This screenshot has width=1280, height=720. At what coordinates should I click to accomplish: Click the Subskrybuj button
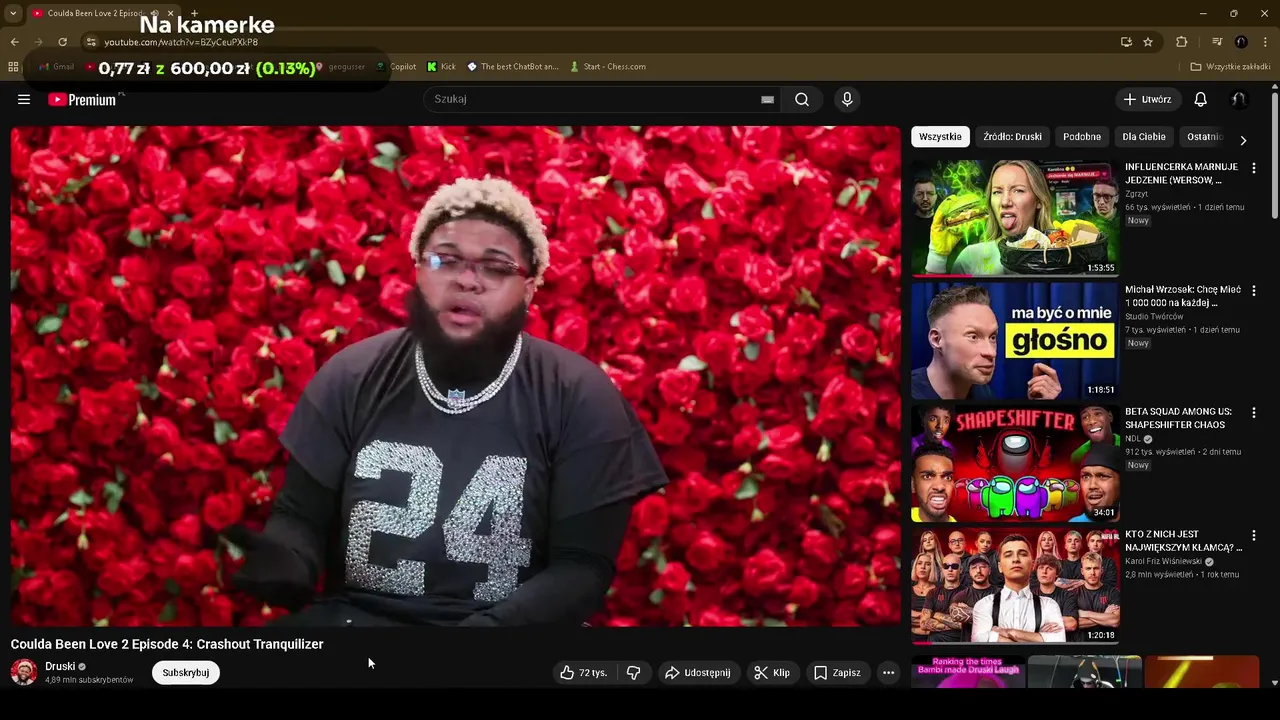[186, 673]
